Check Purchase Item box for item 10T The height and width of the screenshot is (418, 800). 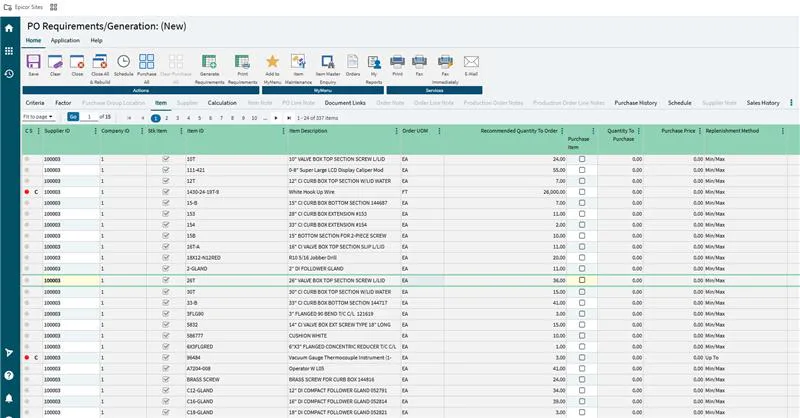[x=582, y=159]
